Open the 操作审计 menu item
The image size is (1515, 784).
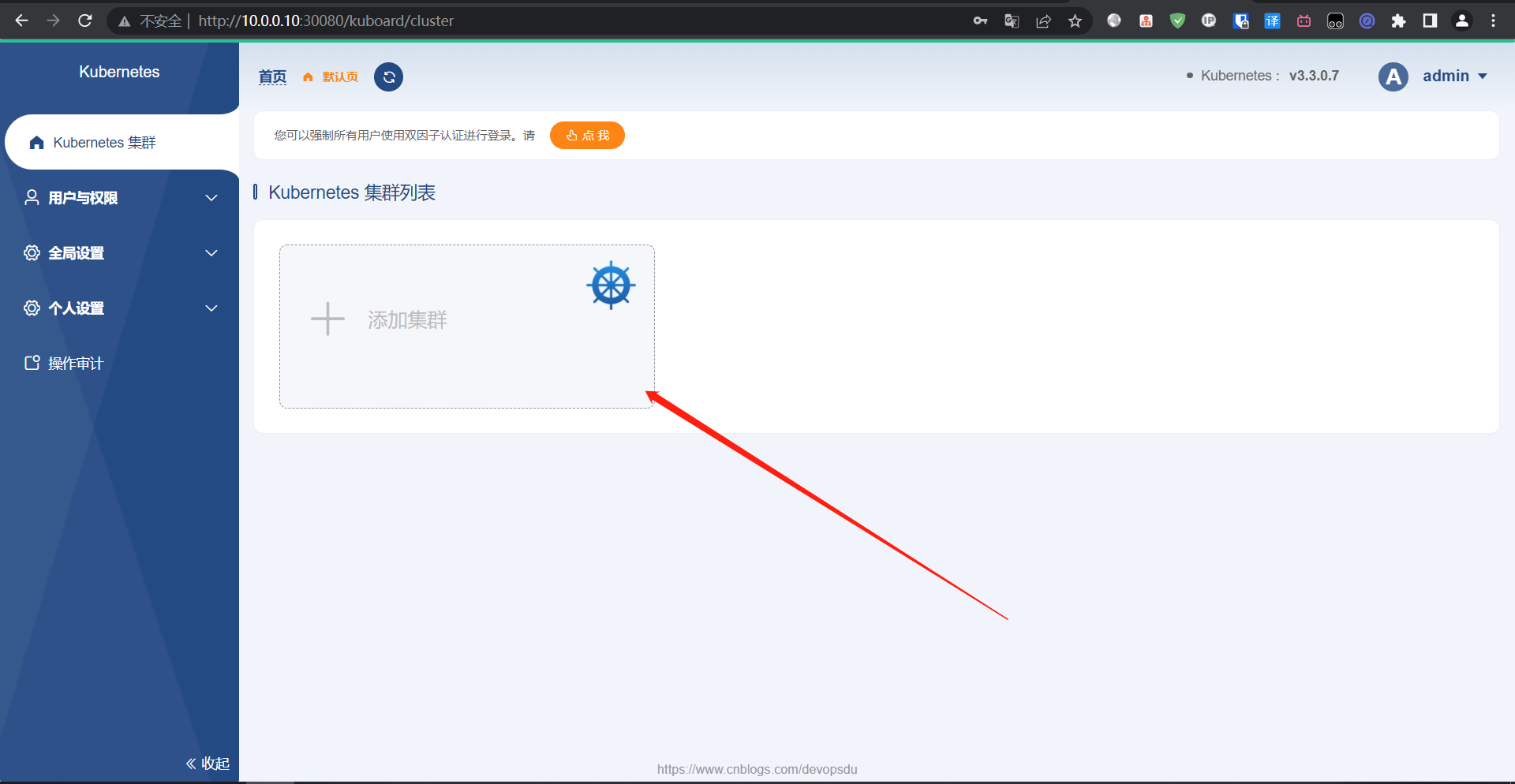[x=120, y=363]
